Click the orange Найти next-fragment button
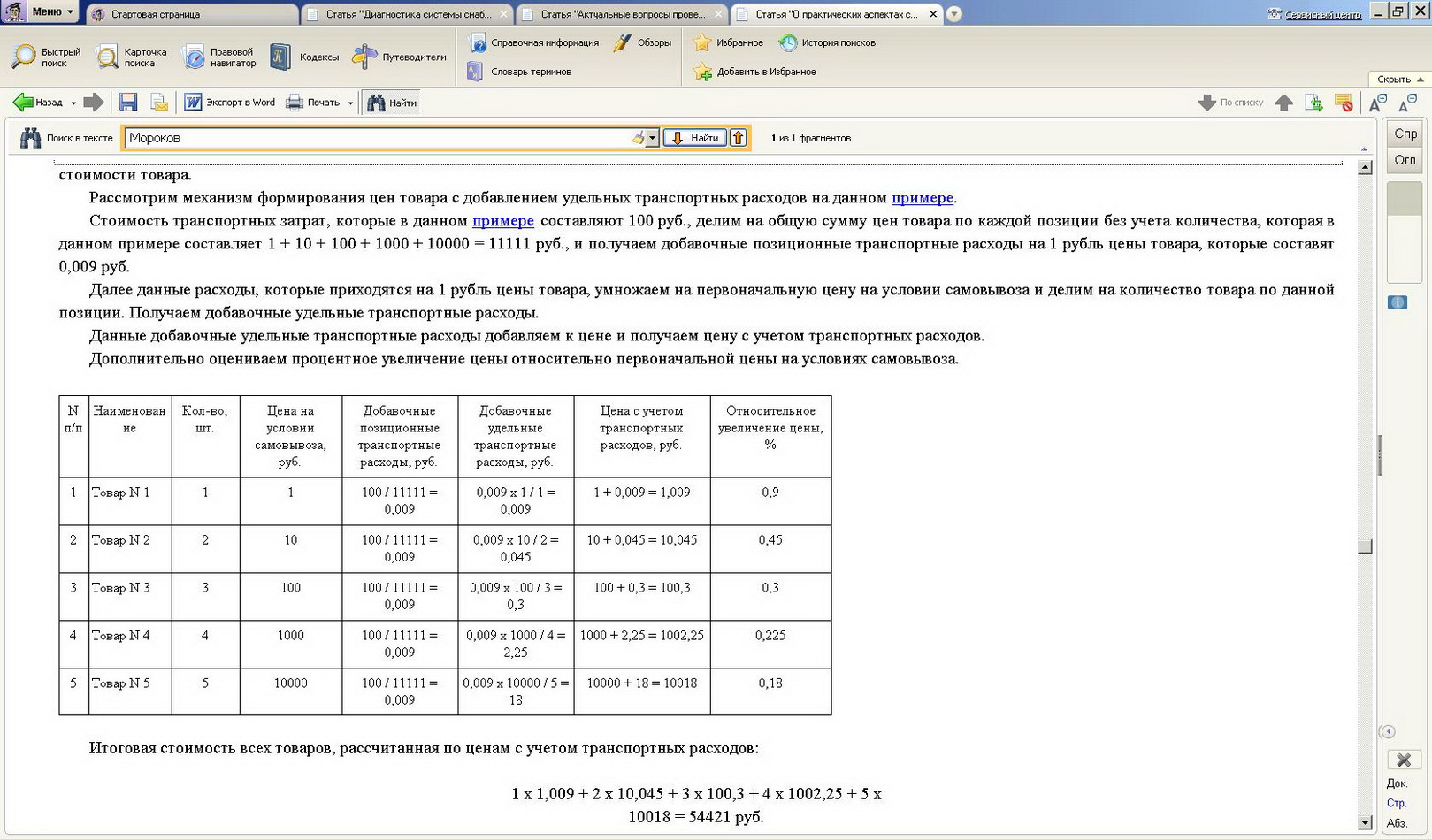1432x840 pixels. point(695,138)
